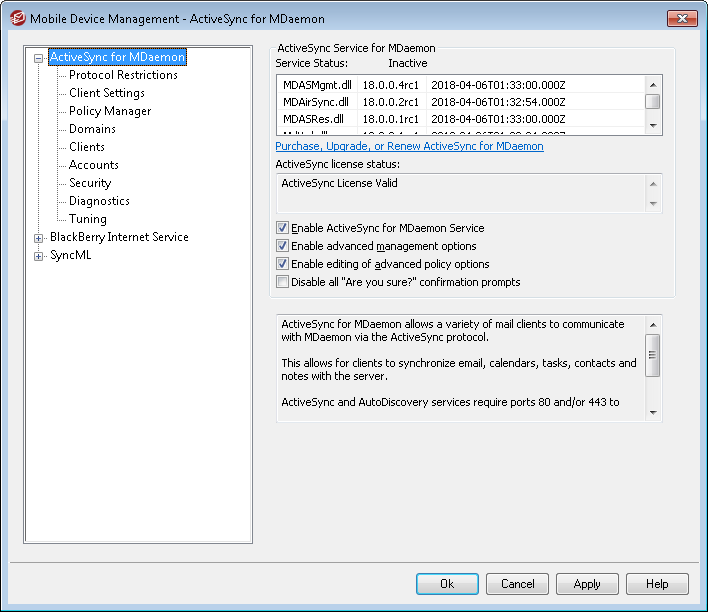Click description box scrollbar up arrow
The image size is (708, 612).
(x=653, y=325)
